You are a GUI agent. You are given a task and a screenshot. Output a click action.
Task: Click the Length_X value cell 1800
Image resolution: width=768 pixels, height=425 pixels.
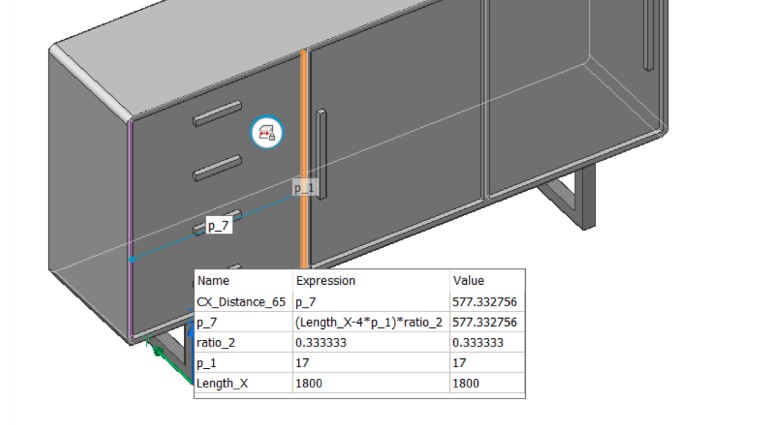tap(487, 383)
